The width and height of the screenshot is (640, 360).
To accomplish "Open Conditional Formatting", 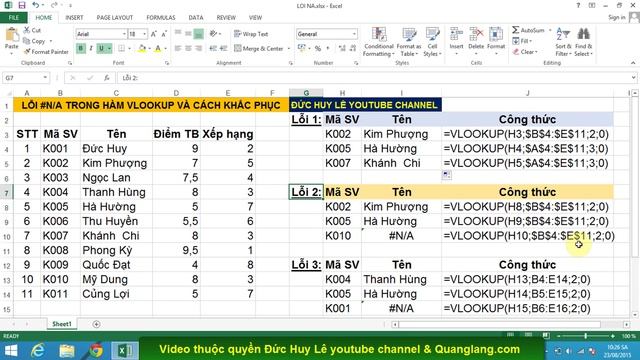I will (379, 42).
